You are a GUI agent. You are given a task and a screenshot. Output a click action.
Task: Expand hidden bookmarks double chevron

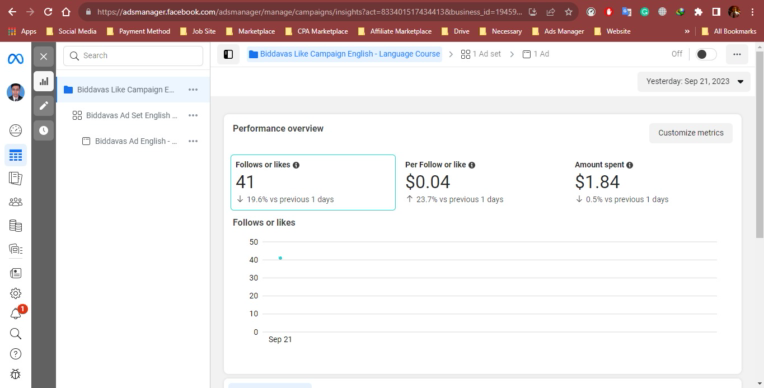pyautogui.click(x=687, y=31)
